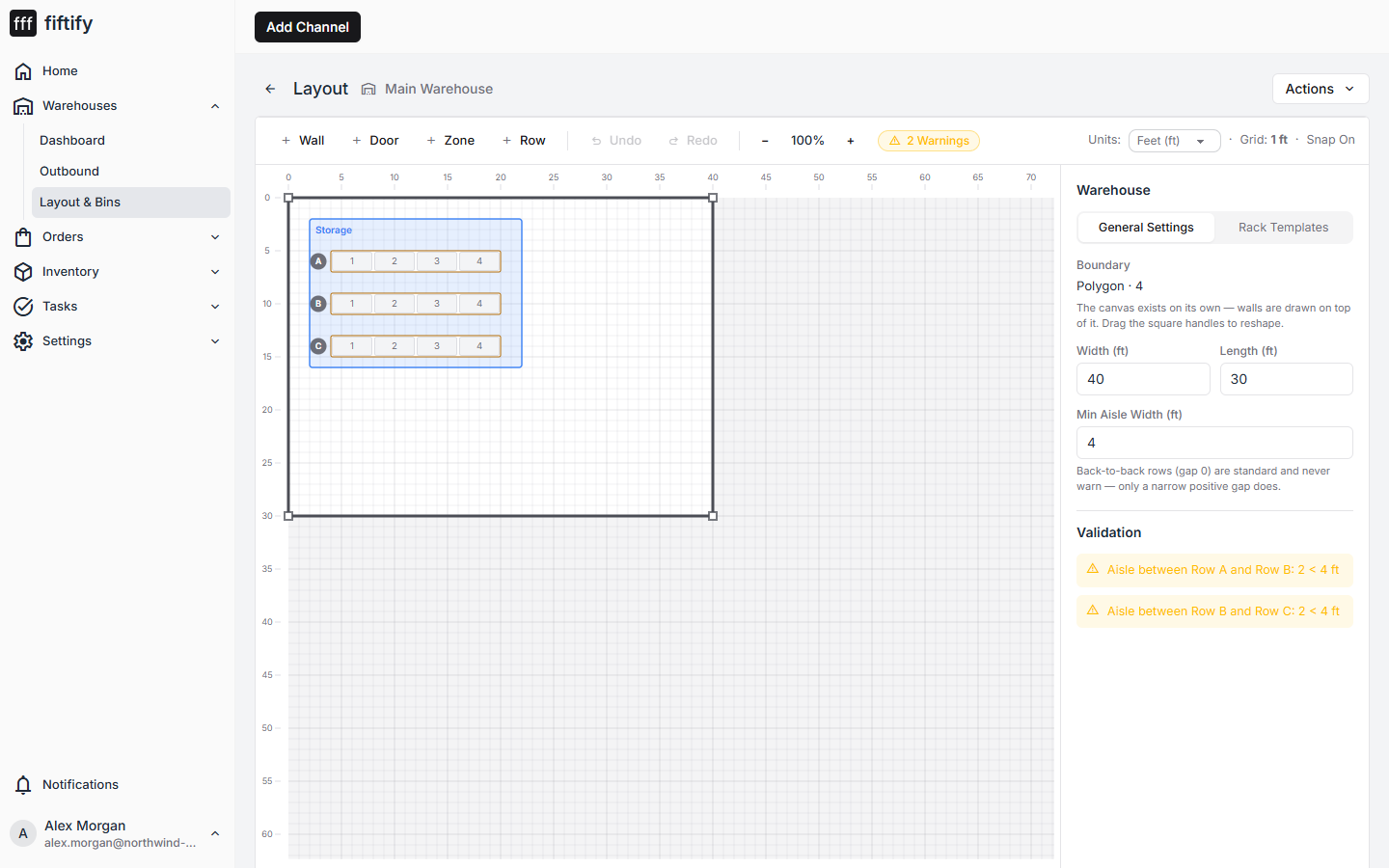
Task: Click the Width (ft) input field
Action: (x=1143, y=379)
